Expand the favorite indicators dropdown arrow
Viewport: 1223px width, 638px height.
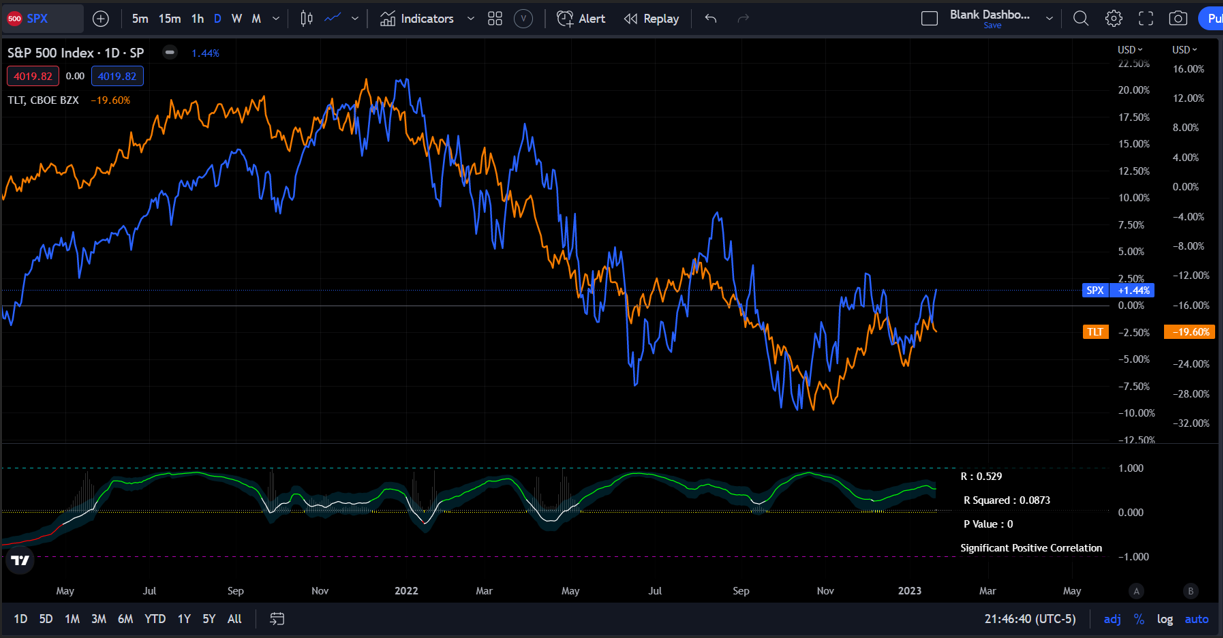point(471,18)
